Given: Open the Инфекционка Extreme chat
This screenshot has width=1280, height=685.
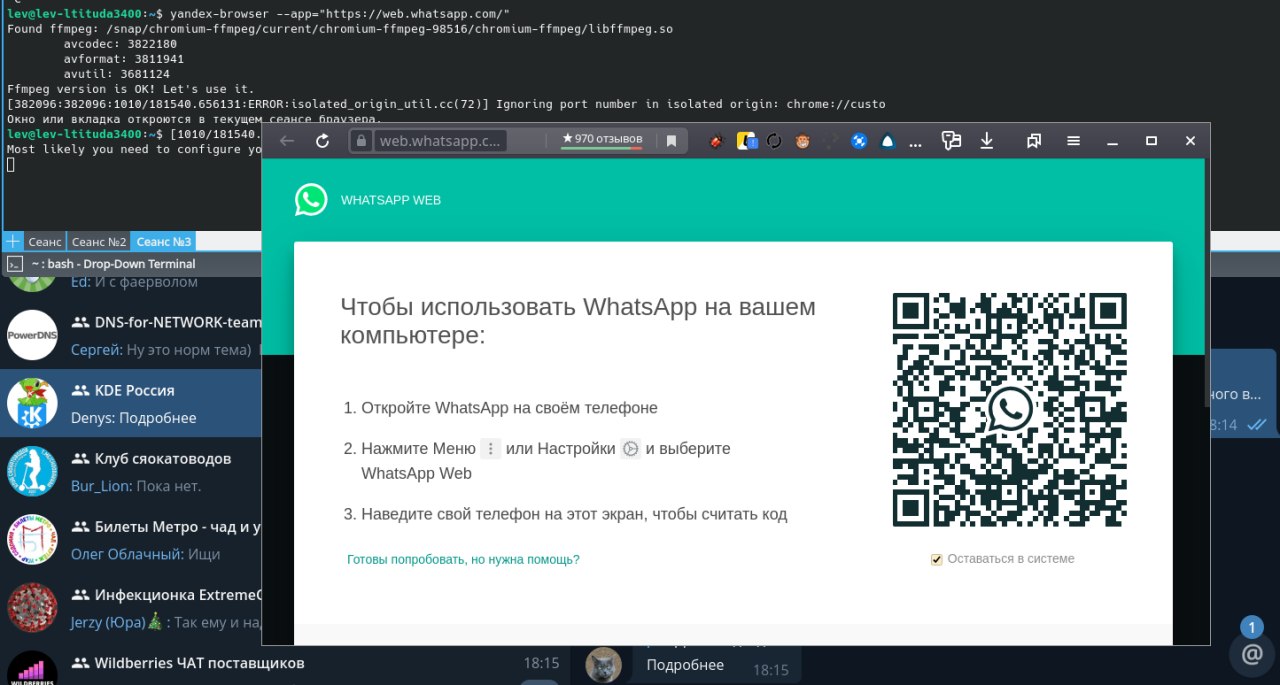Looking at the screenshot, I should coord(131,607).
